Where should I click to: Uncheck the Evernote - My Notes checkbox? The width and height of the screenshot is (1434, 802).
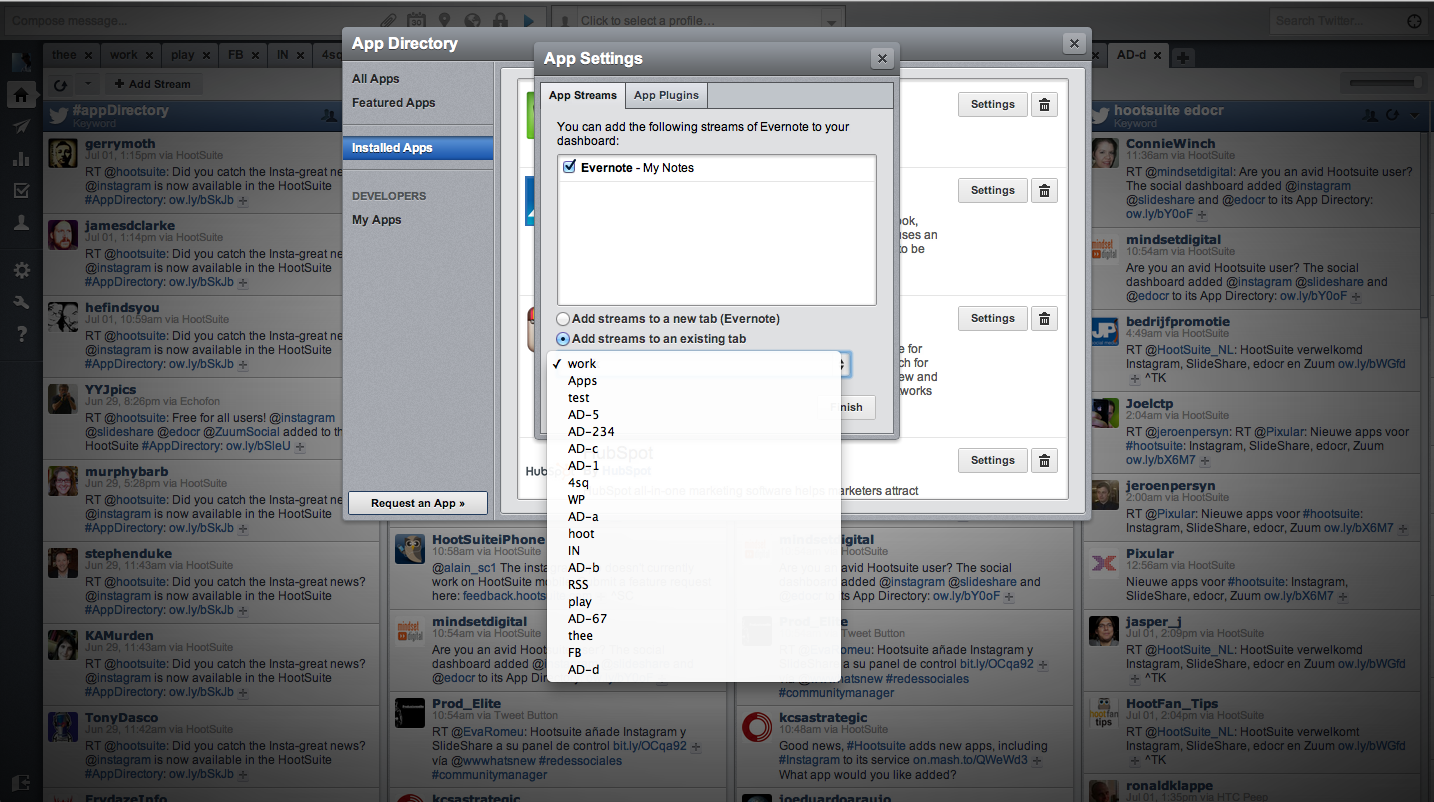(569, 168)
